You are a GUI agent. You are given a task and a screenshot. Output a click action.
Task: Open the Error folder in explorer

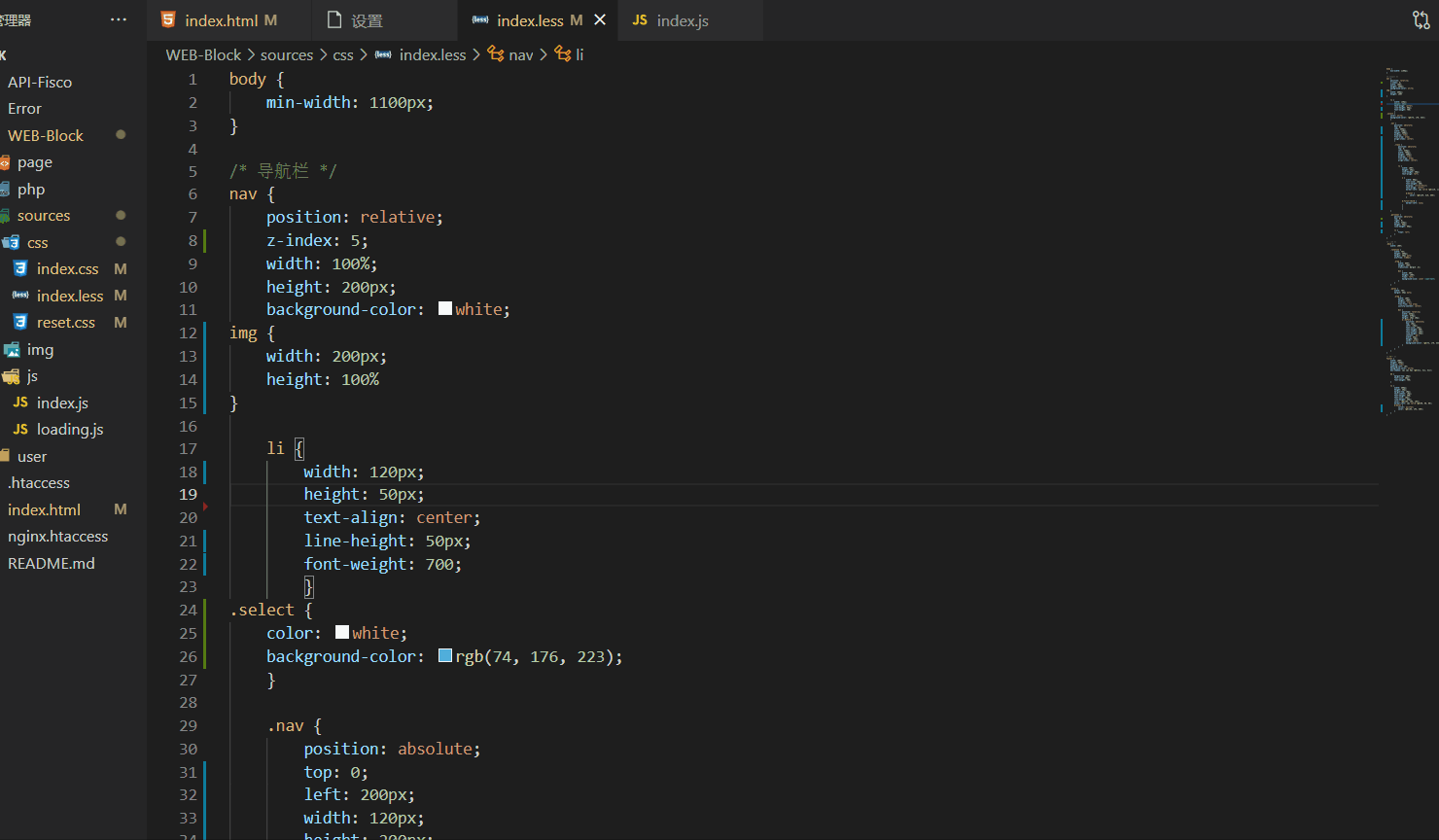(x=24, y=108)
